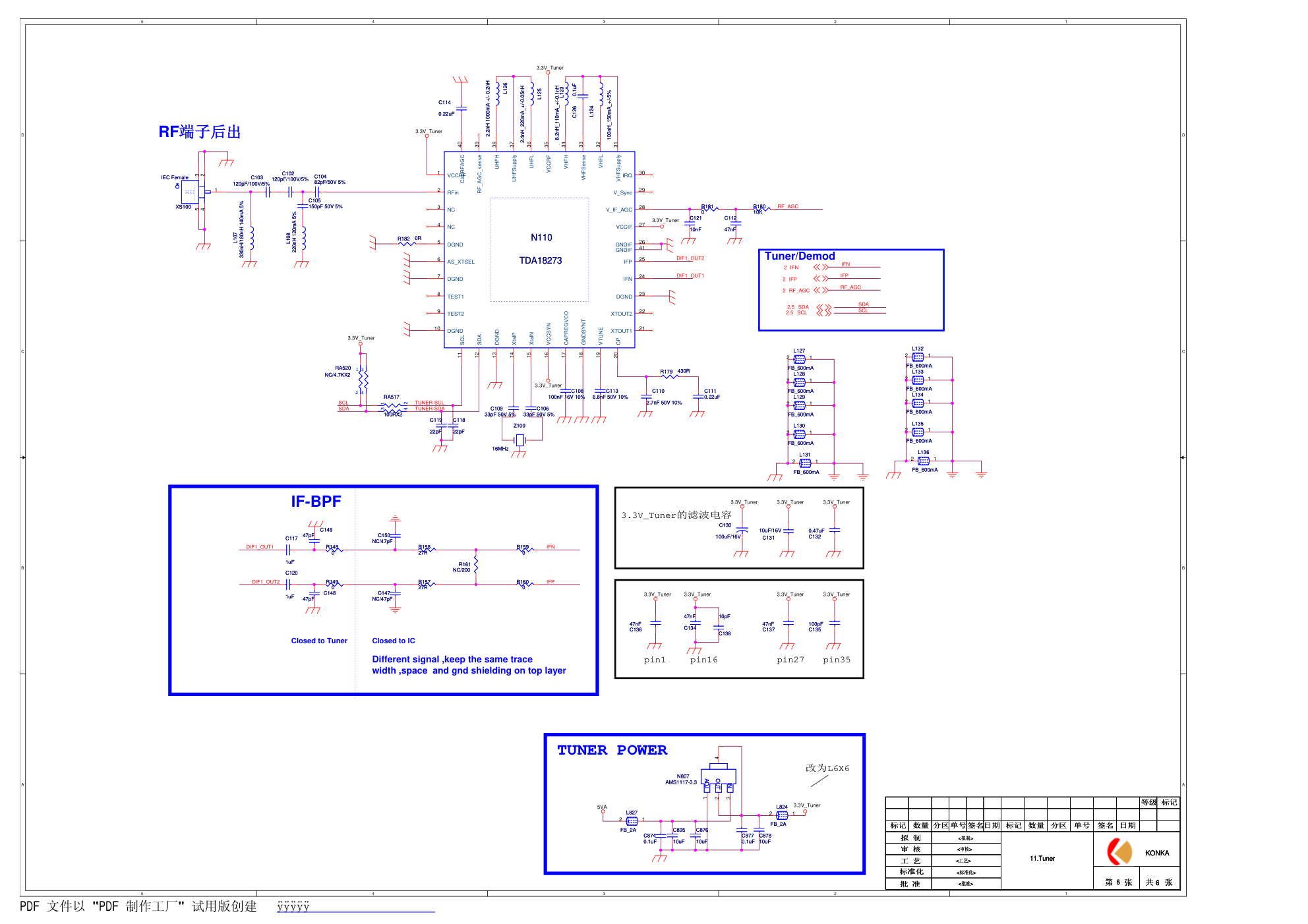Click the R161 NC/200 resistor symbol
Image resolution: width=1308 pixels, height=924 pixels.
point(476,565)
